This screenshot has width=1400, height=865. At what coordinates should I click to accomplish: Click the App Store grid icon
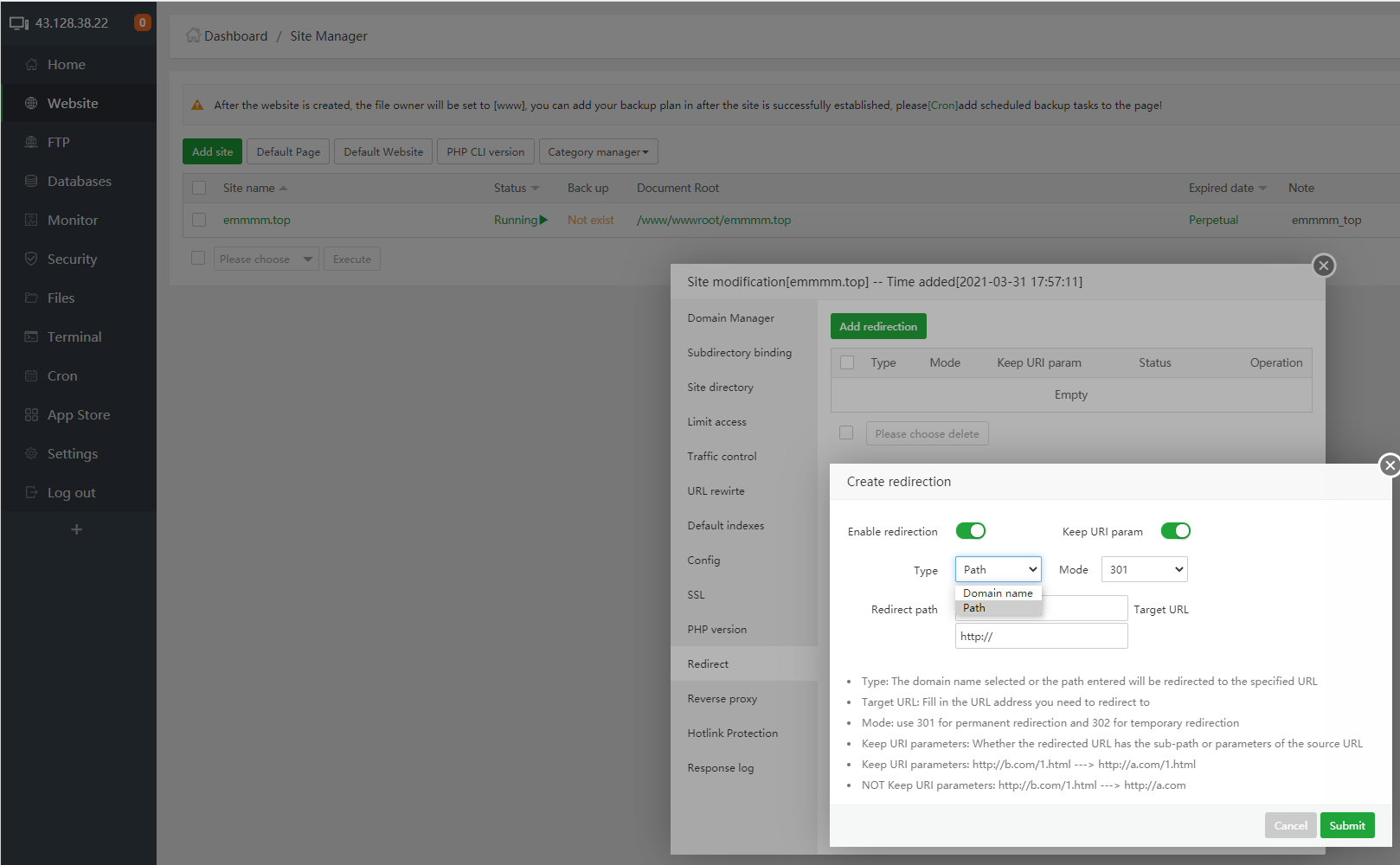point(31,415)
